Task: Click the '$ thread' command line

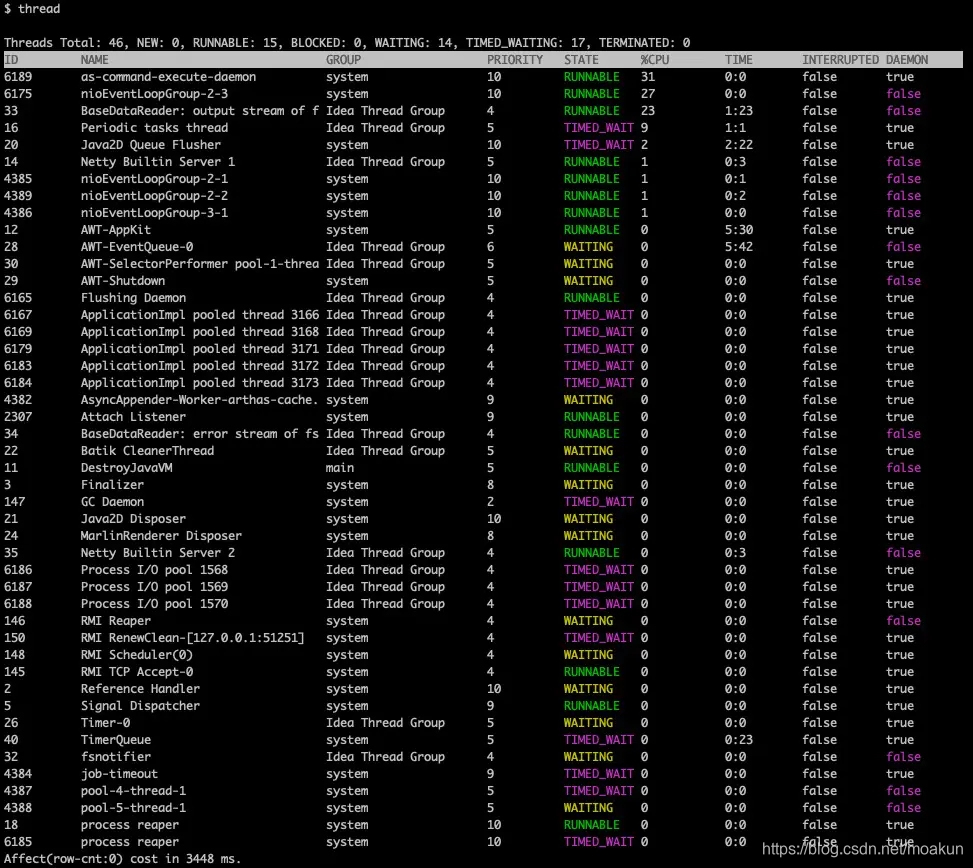Action: (32, 9)
